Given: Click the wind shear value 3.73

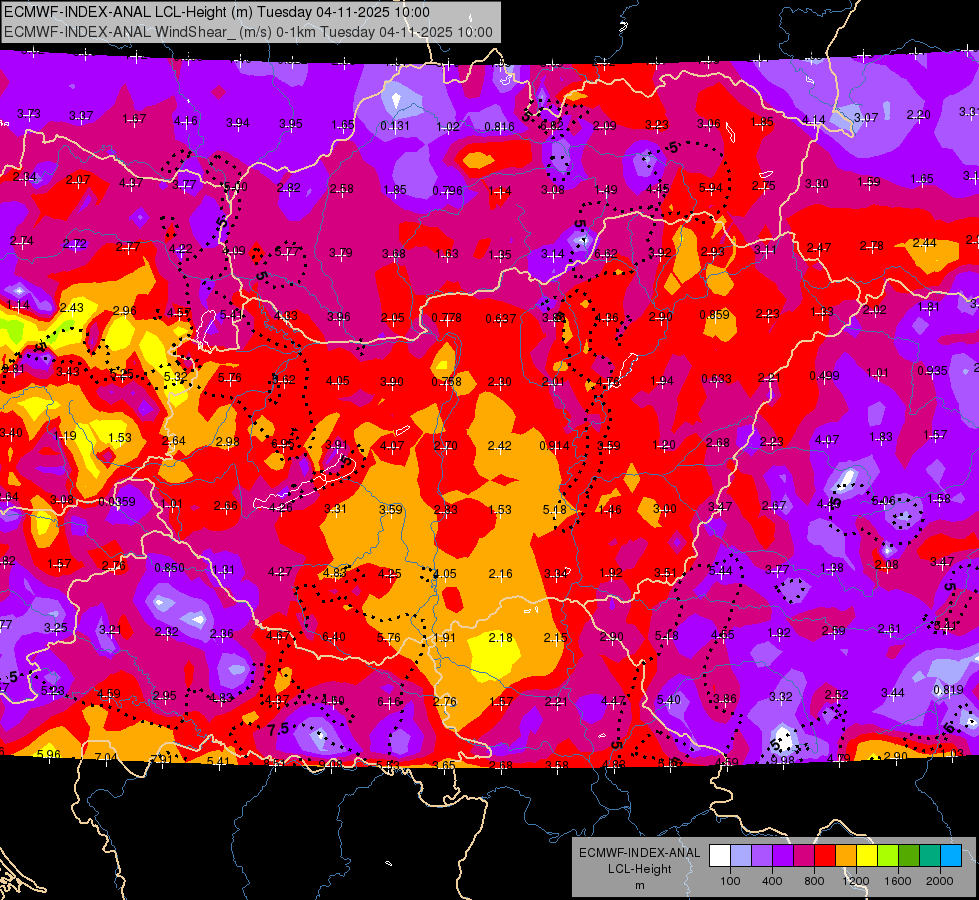Looking at the screenshot, I should coord(29,114).
